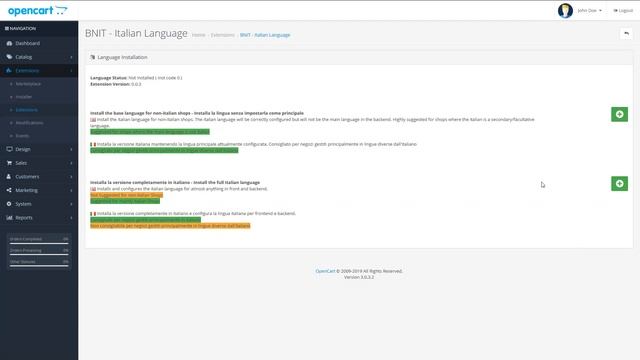Install base language with green plus button
Screen dimensions: 640x360
[619, 114]
